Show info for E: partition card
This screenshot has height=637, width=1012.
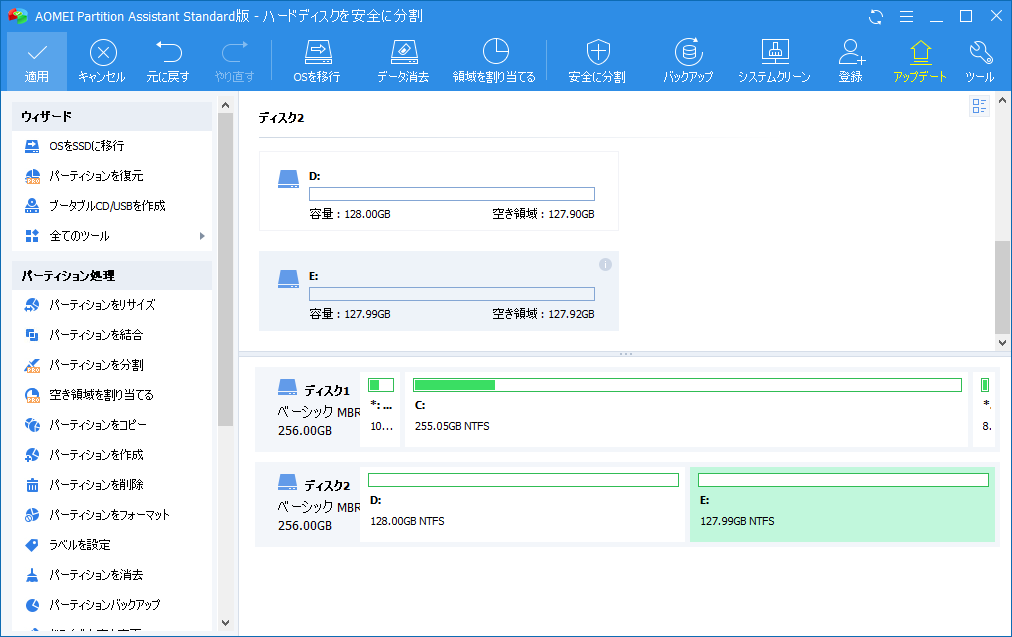pyautogui.click(x=605, y=265)
